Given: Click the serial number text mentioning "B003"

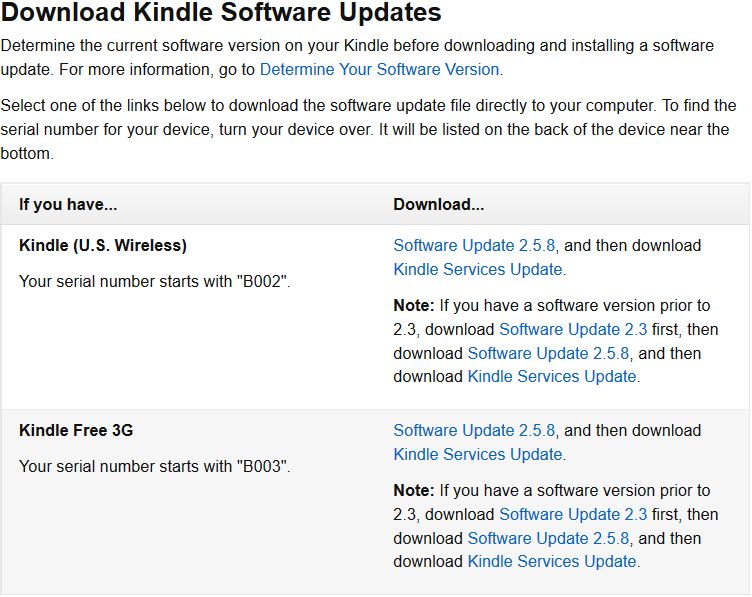Looking at the screenshot, I should [x=155, y=466].
